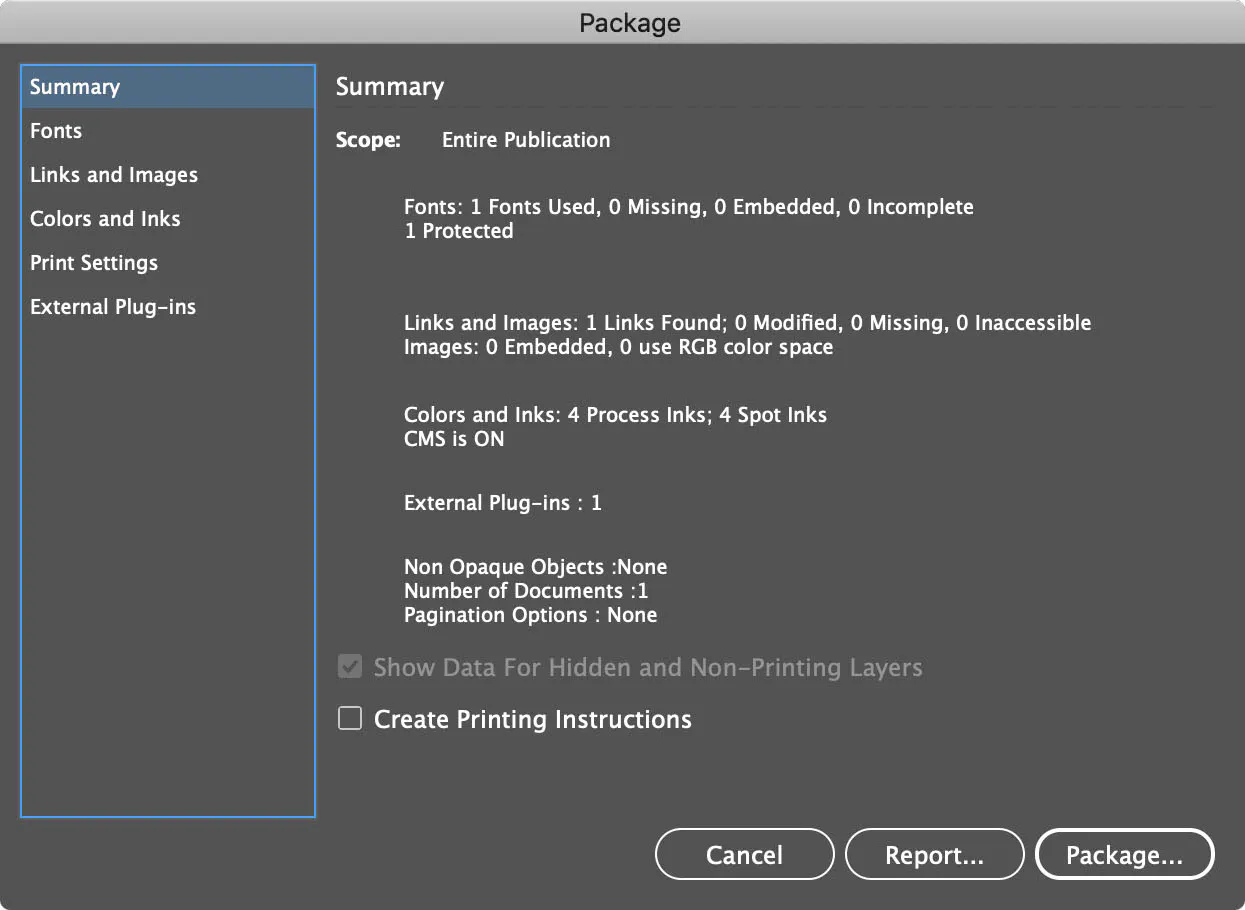Click the '0 use RGB color space' line
The image size is (1245, 910).
619,347
